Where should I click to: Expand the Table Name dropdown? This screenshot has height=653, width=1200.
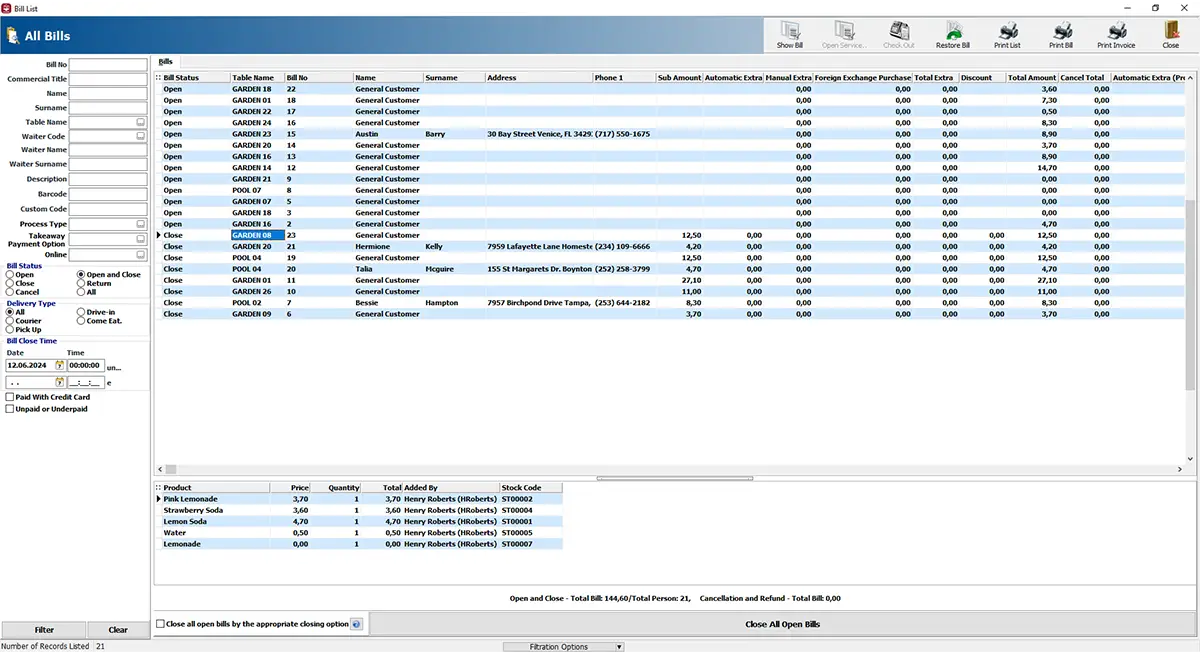(x=141, y=122)
